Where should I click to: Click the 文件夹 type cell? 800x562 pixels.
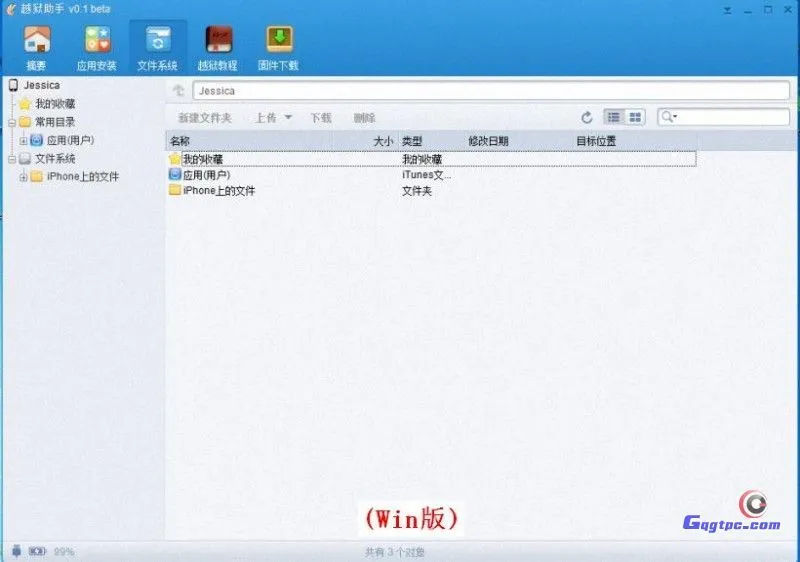point(417,191)
